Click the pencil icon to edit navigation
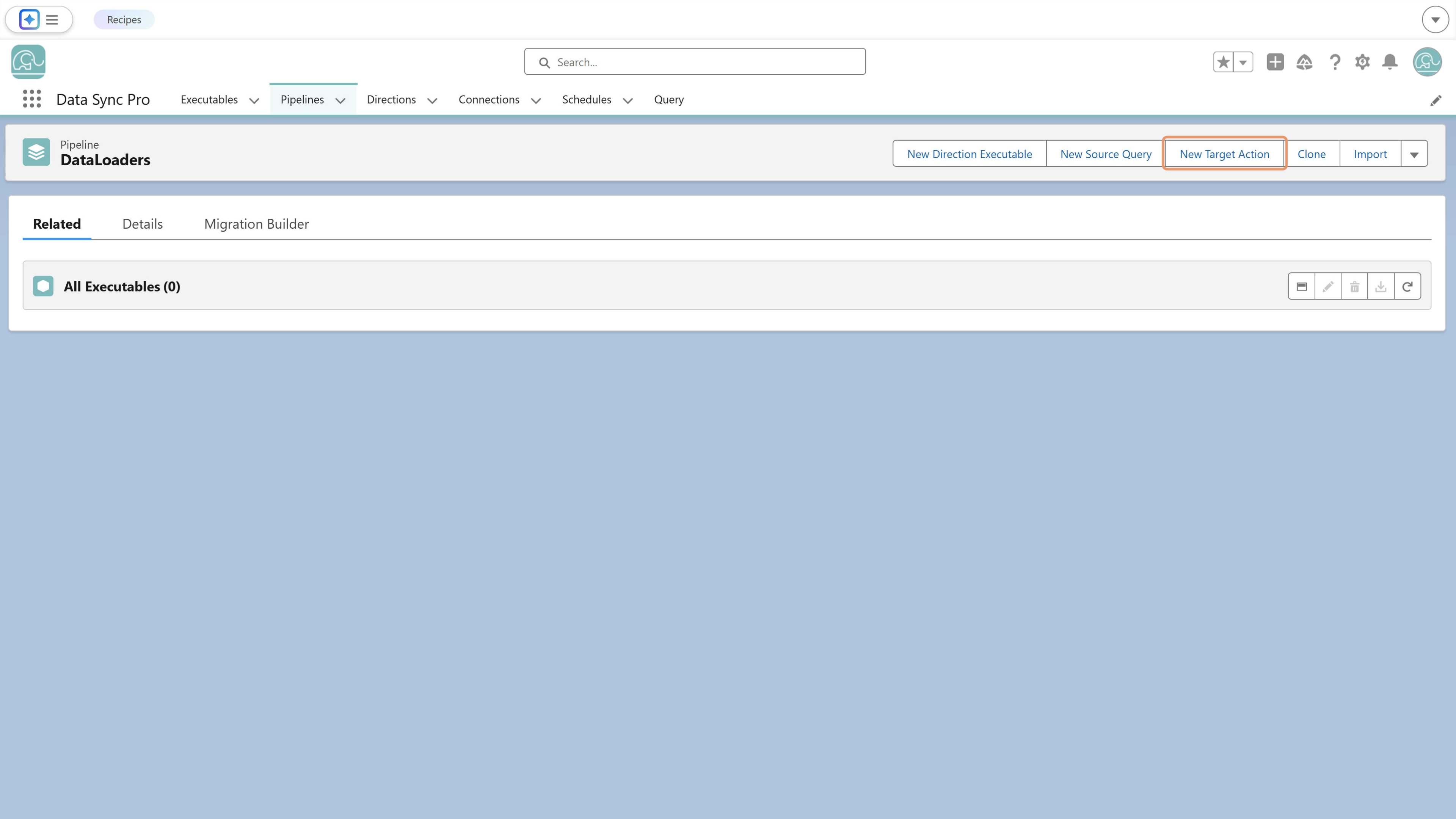The image size is (1456, 819). point(1436,100)
